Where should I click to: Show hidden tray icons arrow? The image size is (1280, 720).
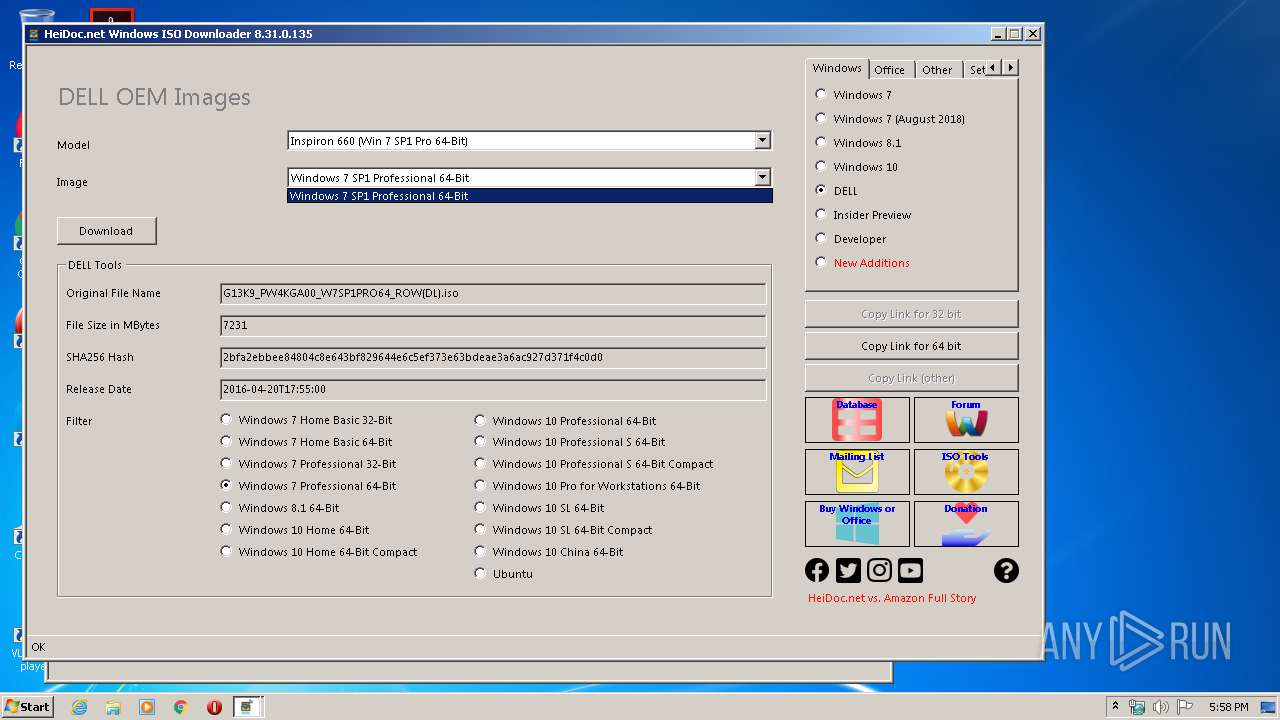coord(1115,707)
